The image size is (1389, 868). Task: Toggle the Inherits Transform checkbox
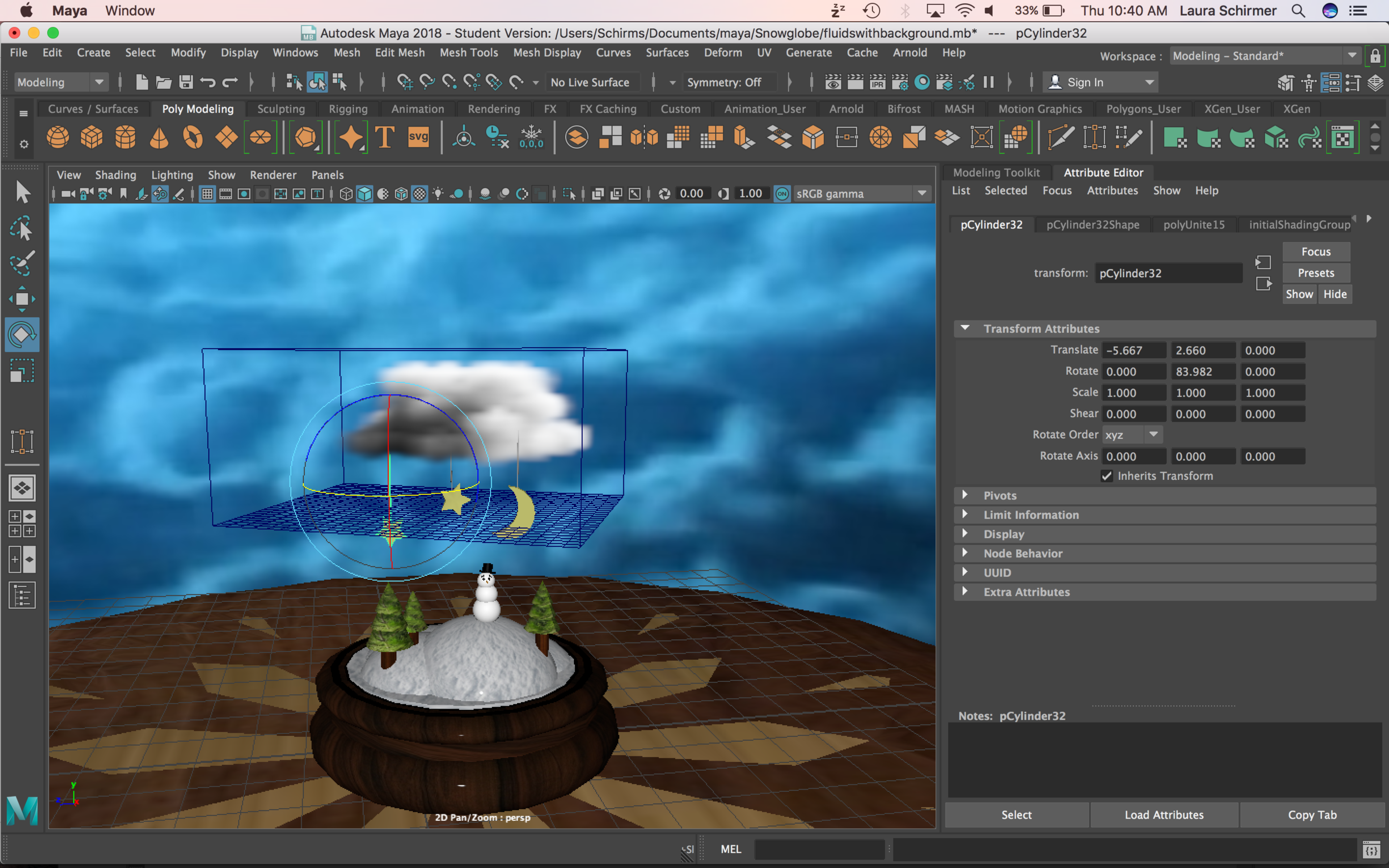pos(1107,476)
